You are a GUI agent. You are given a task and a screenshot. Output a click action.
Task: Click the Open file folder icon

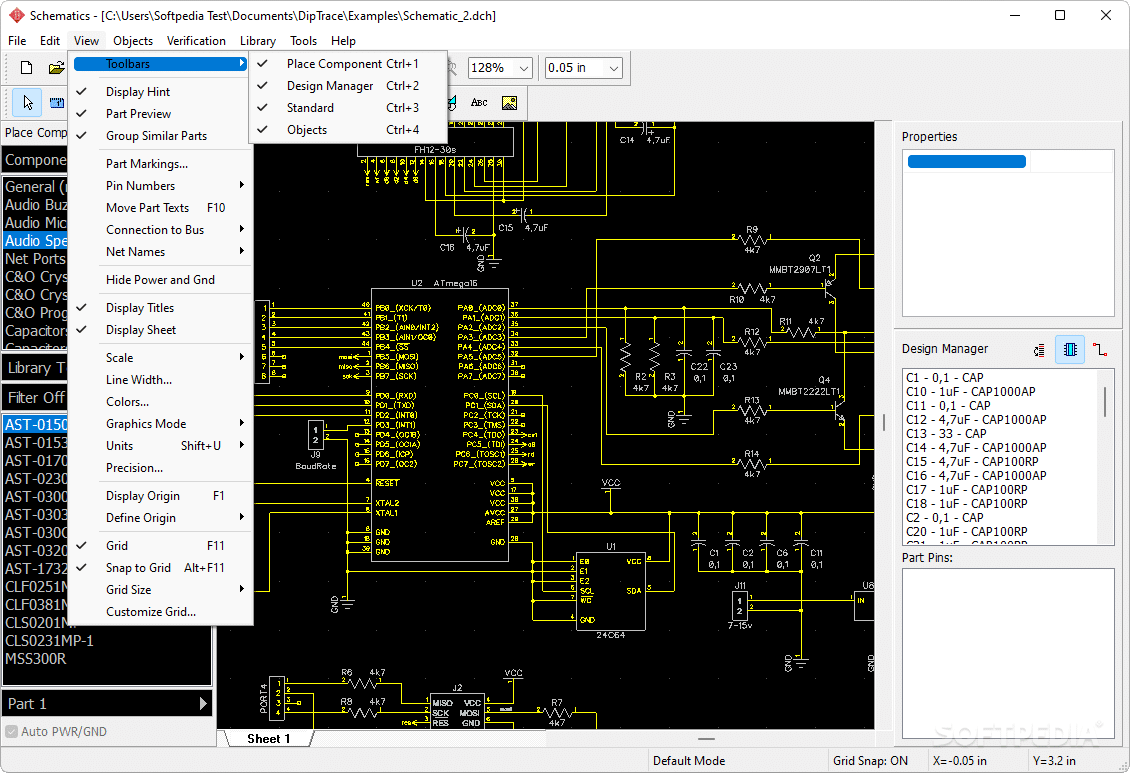coord(56,68)
